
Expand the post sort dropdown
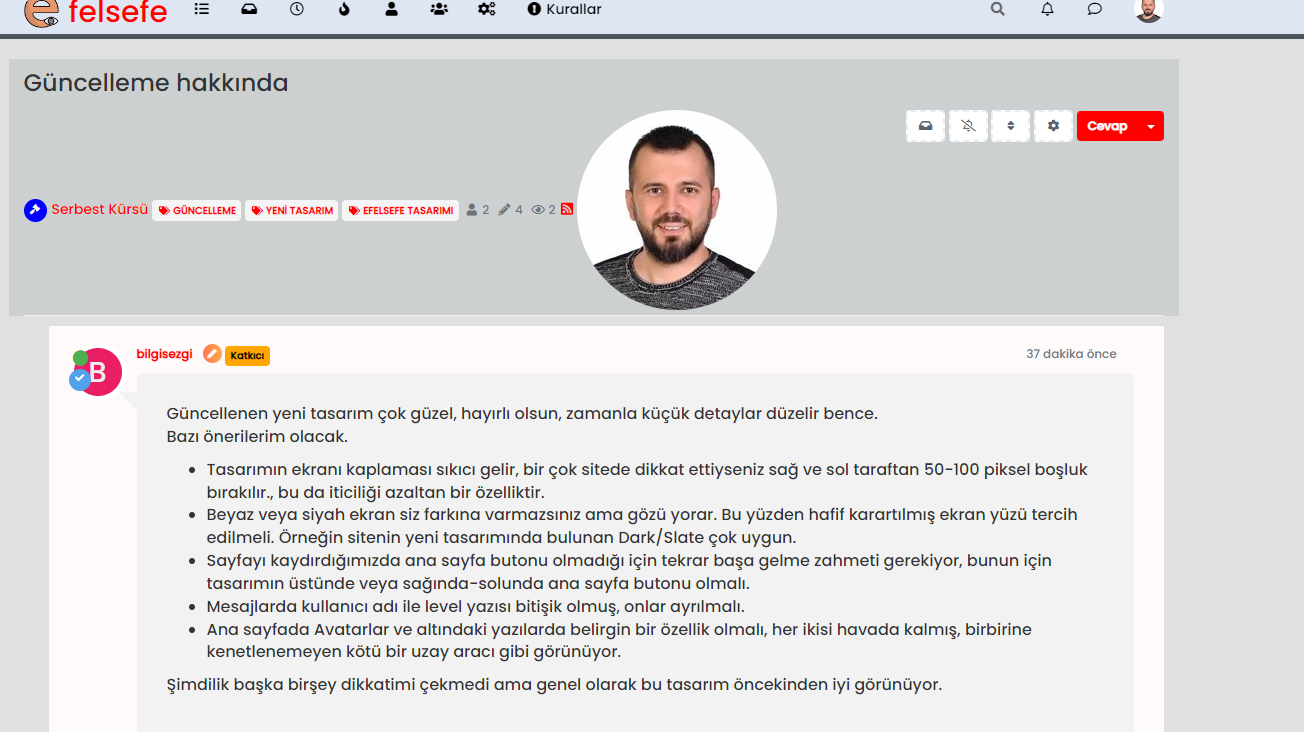[x=1010, y=126]
